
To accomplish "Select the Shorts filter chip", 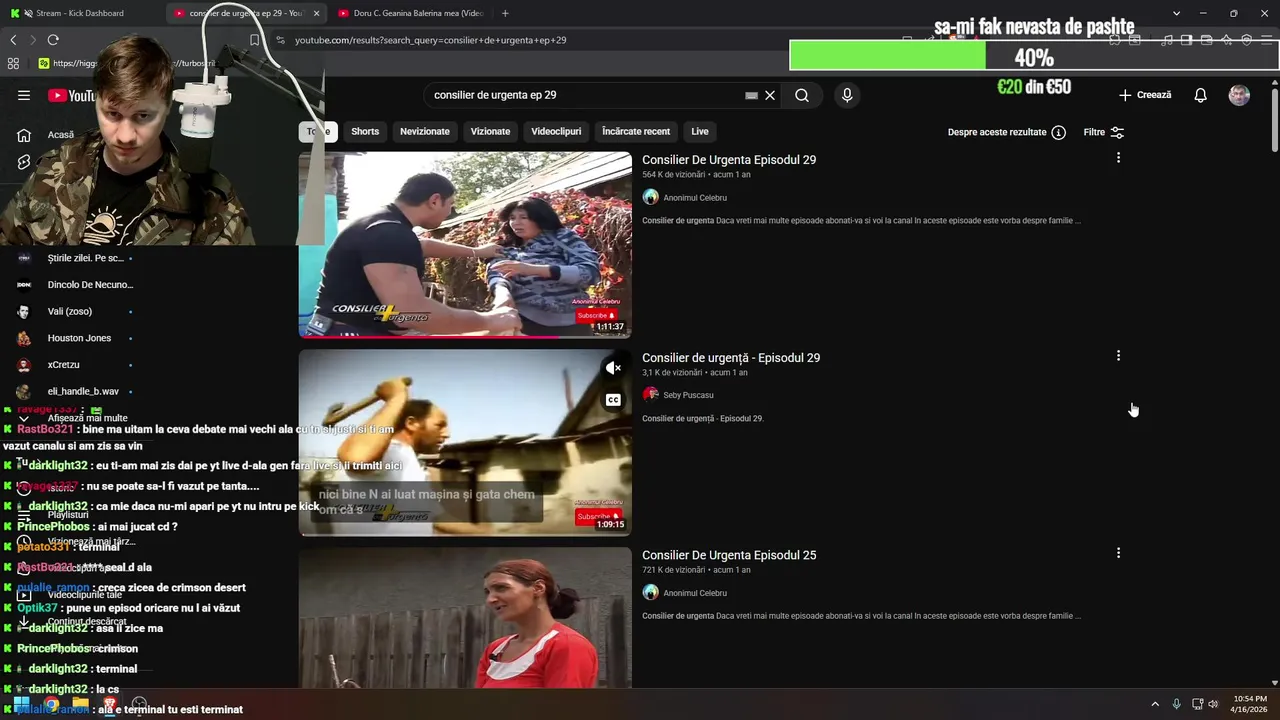I will [365, 131].
